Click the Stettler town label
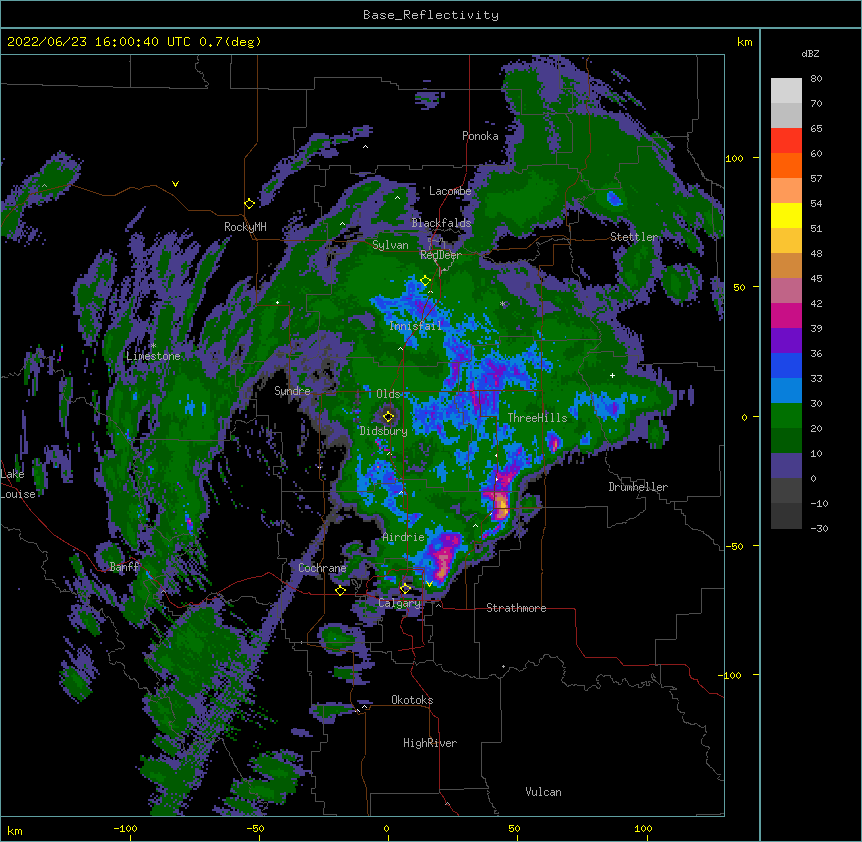Viewport: 862px width, 842px height. pos(634,237)
